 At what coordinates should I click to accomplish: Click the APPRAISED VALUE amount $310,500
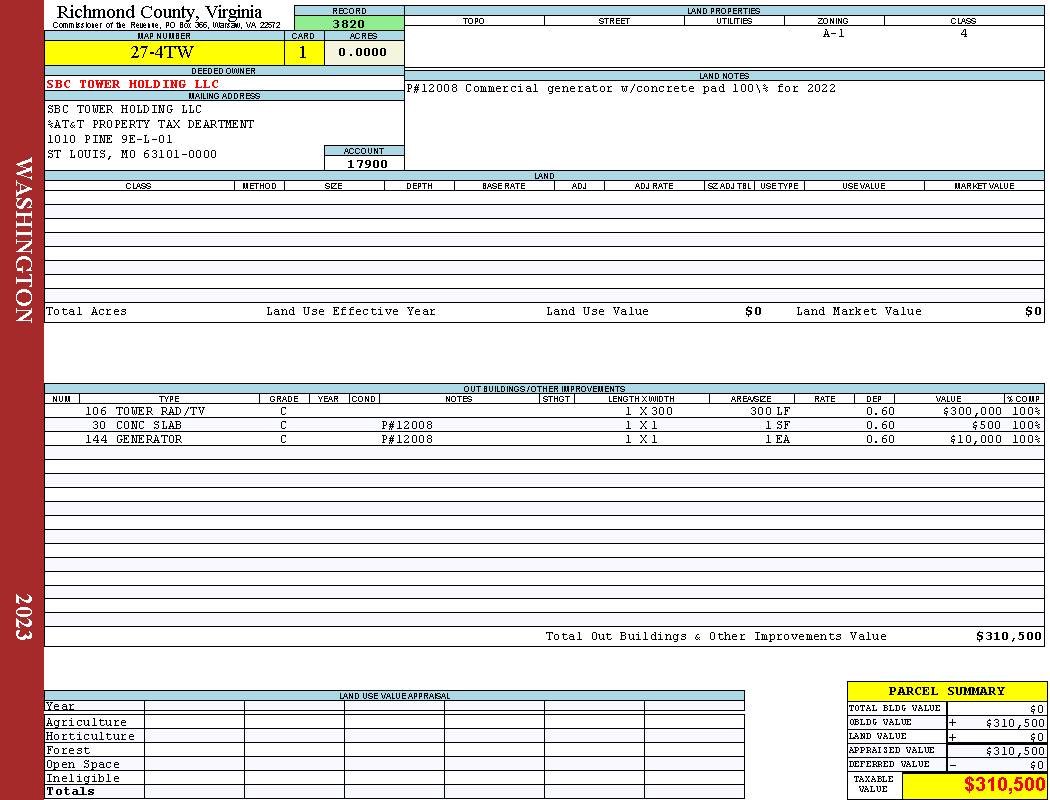[x=1015, y=751]
